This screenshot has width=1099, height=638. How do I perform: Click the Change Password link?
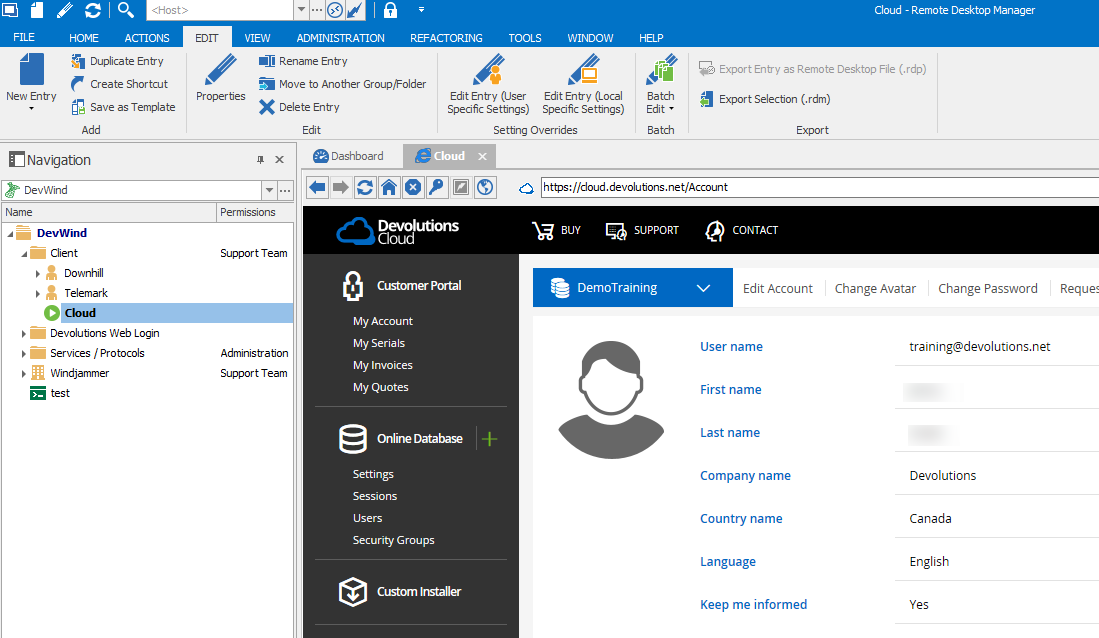pyautogui.click(x=987, y=288)
